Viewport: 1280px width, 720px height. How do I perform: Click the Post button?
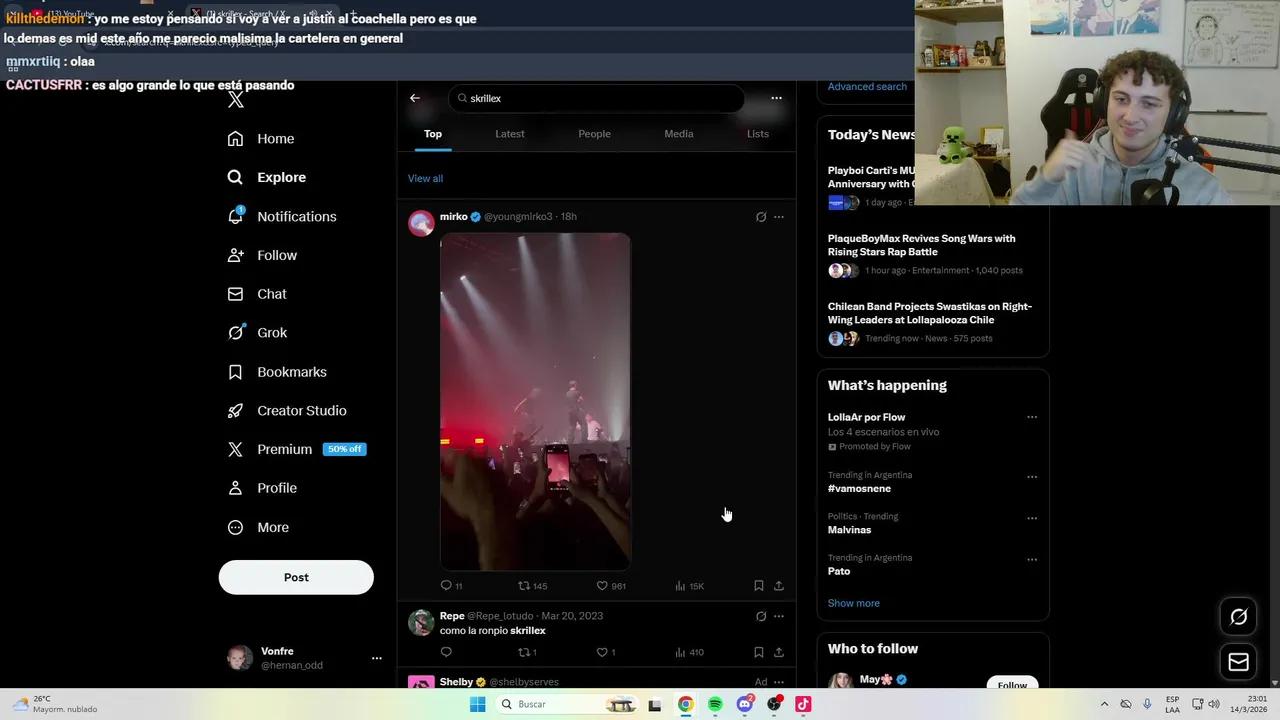[x=296, y=577]
